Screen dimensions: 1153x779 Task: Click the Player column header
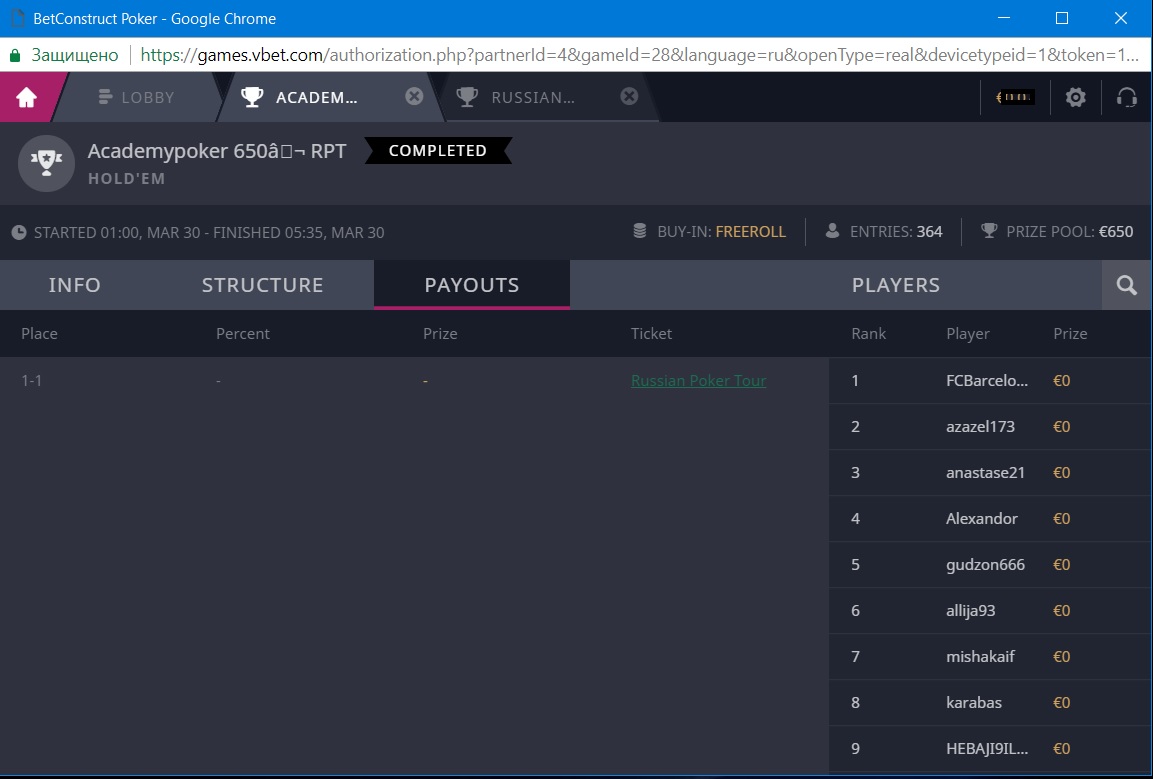968,334
